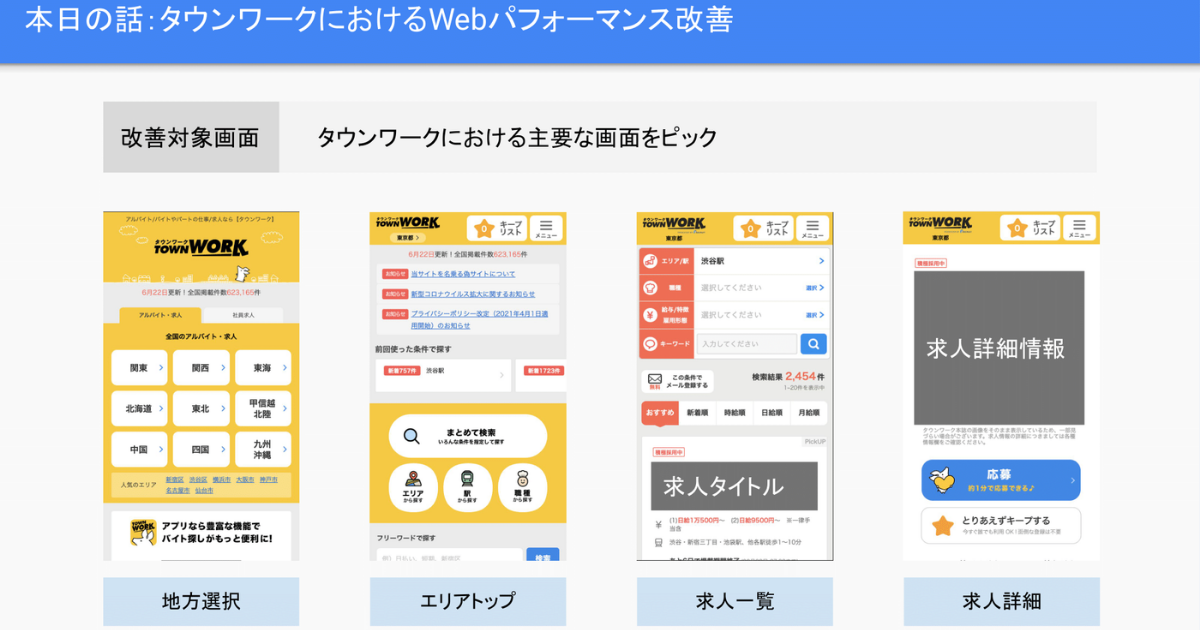Click とりあえずキープする button
Screen dimensions: 1200x630
[1001, 526]
